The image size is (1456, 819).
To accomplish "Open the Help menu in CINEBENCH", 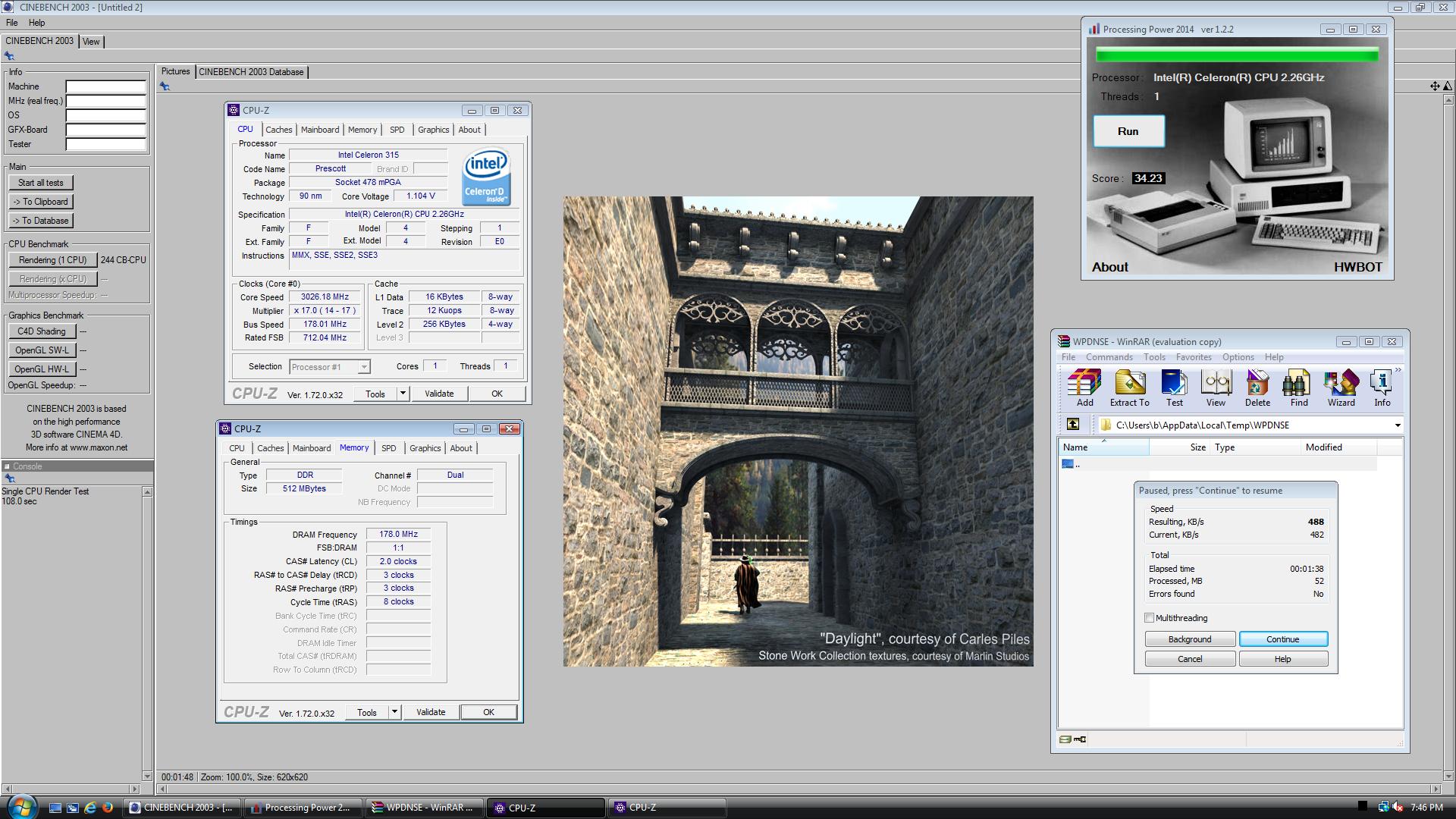I will coord(36,23).
